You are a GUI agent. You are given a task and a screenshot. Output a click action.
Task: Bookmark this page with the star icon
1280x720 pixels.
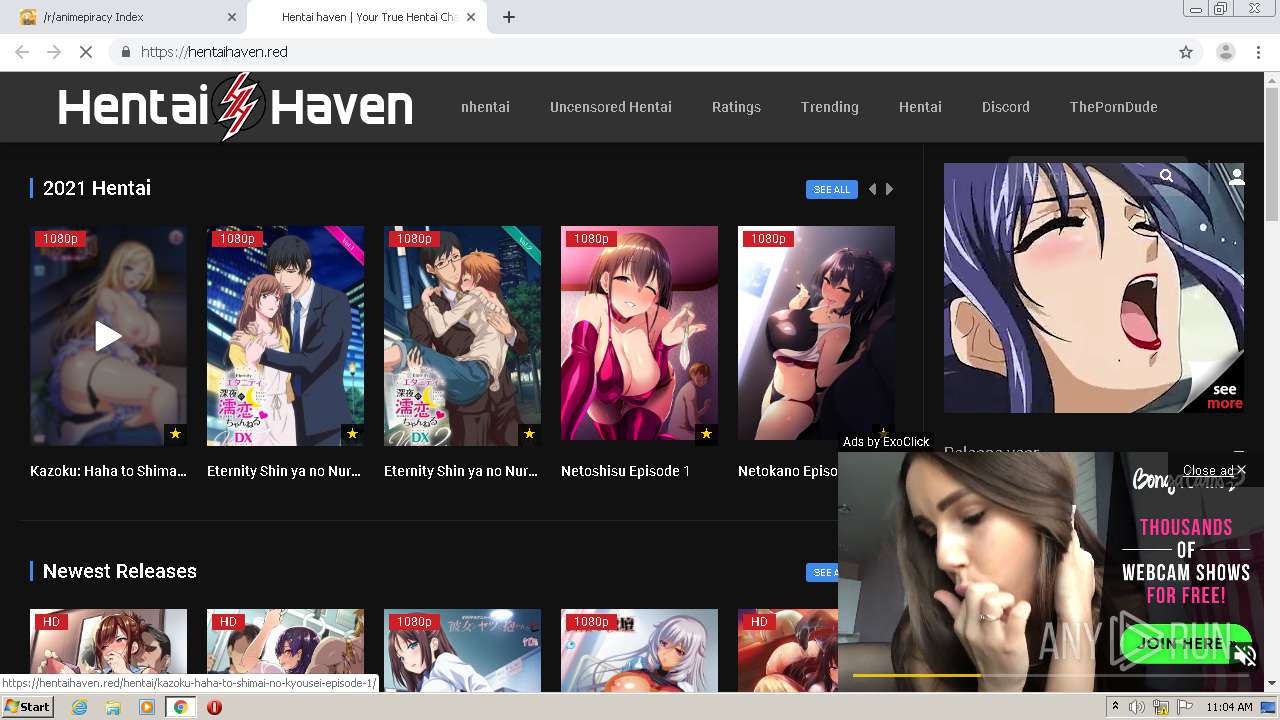click(1186, 52)
